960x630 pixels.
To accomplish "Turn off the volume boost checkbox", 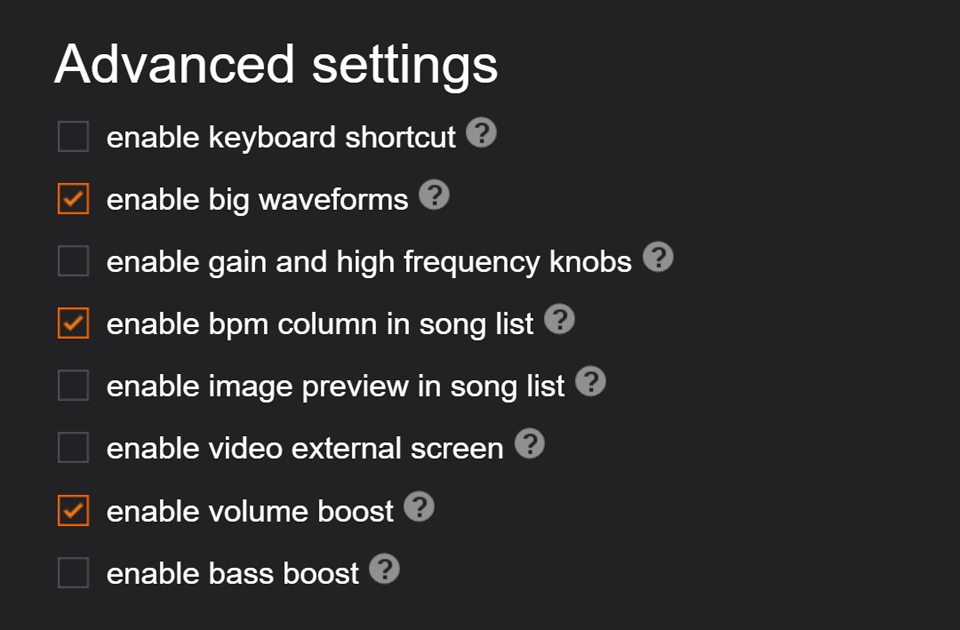I will [x=72, y=510].
